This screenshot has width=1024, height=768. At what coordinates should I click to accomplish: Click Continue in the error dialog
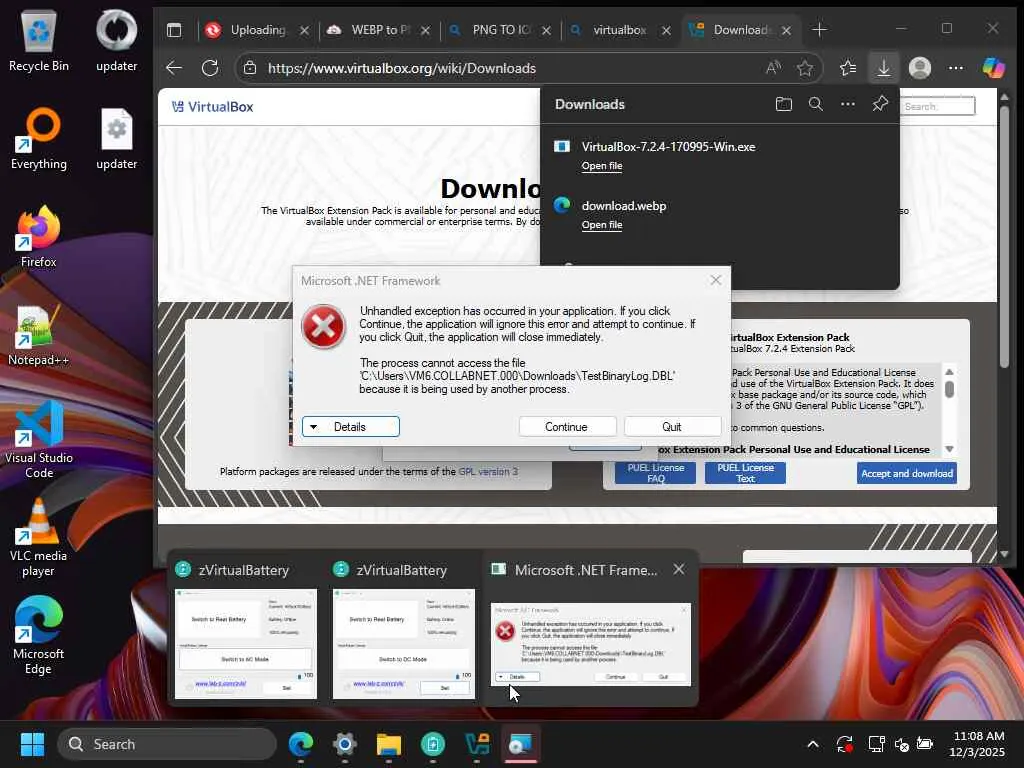(567, 426)
